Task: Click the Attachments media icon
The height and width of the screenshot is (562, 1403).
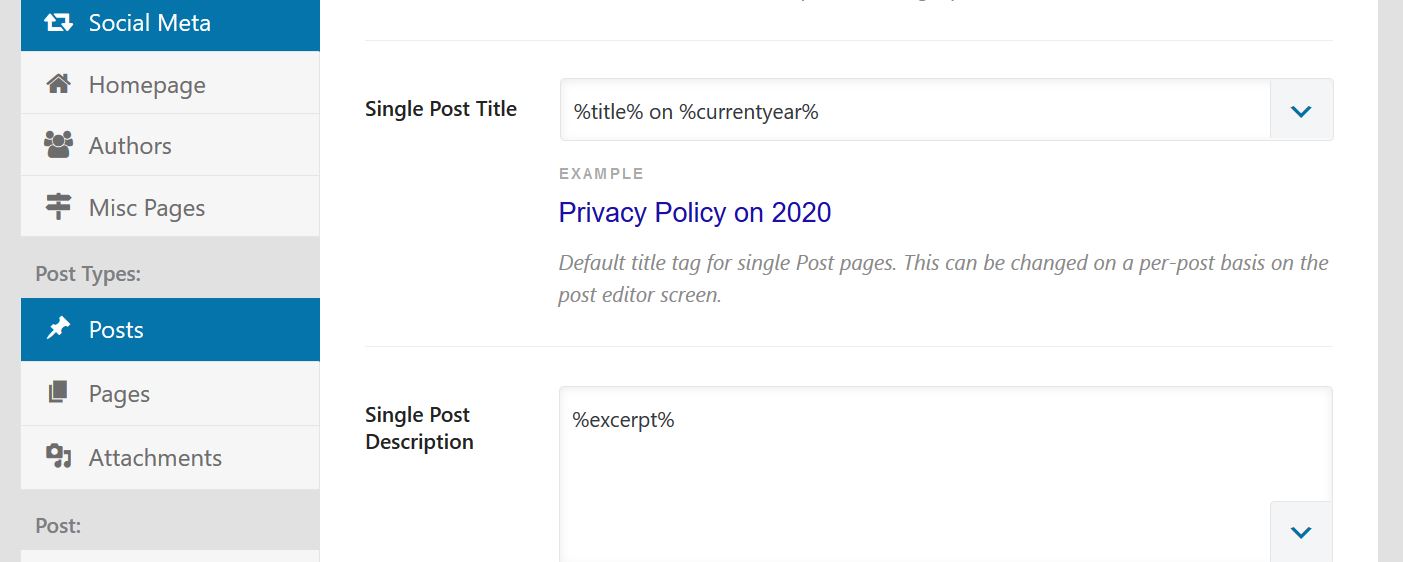Action: coord(59,456)
